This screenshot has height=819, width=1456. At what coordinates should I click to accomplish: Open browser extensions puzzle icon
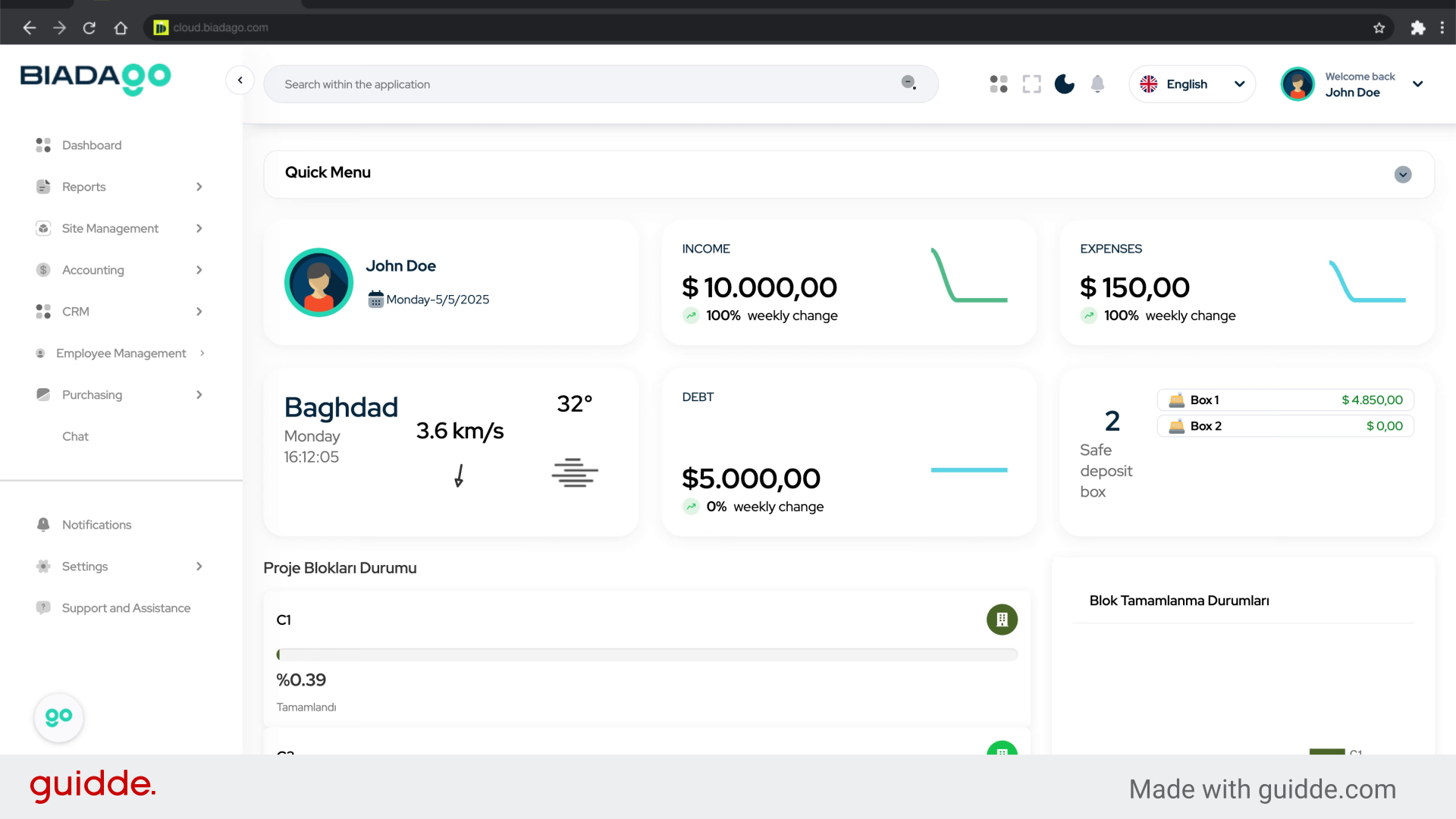pyautogui.click(x=1417, y=28)
